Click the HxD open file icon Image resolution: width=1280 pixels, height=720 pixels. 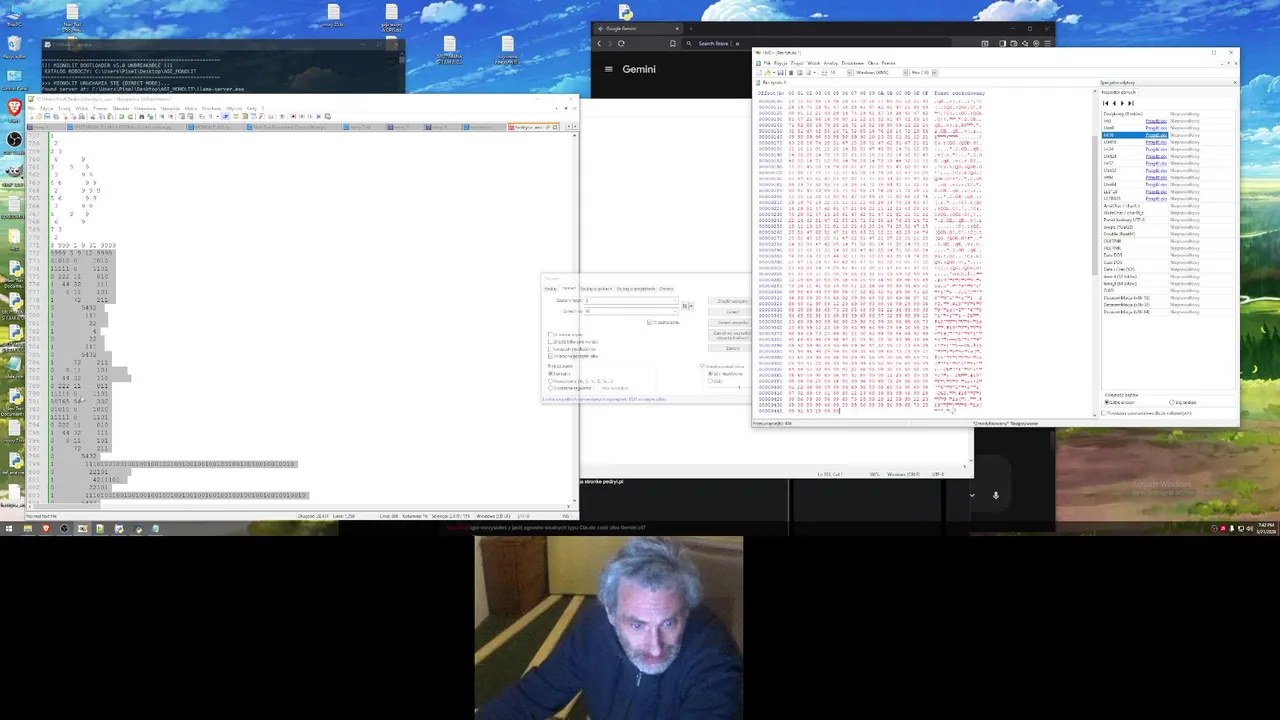(x=767, y=72)
